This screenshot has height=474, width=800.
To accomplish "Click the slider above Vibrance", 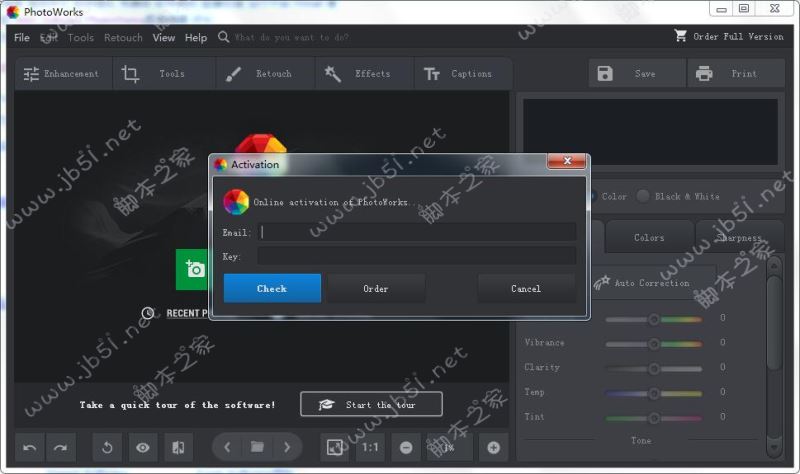I will click(654, 319).
